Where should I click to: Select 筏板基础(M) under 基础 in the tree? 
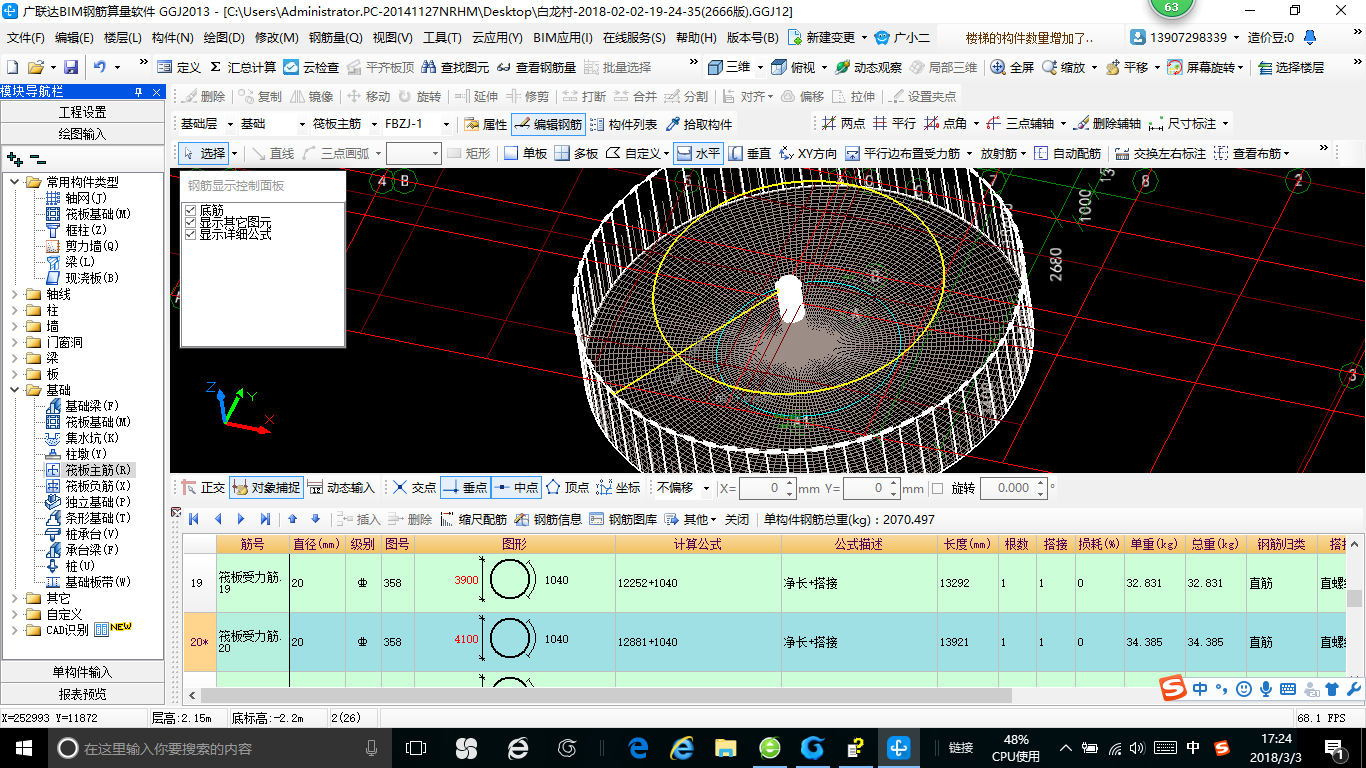click(97, 422)
